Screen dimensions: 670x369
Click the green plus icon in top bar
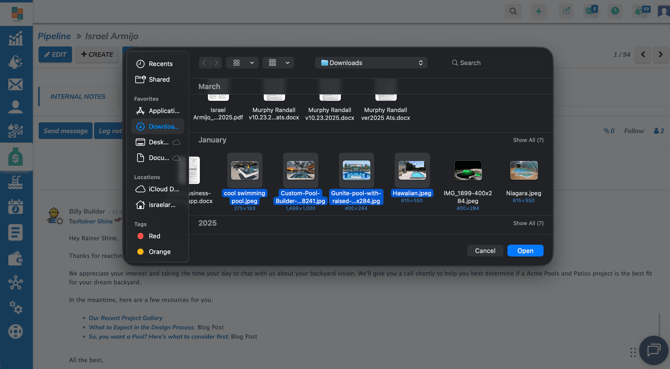click(x=538, y=12)
